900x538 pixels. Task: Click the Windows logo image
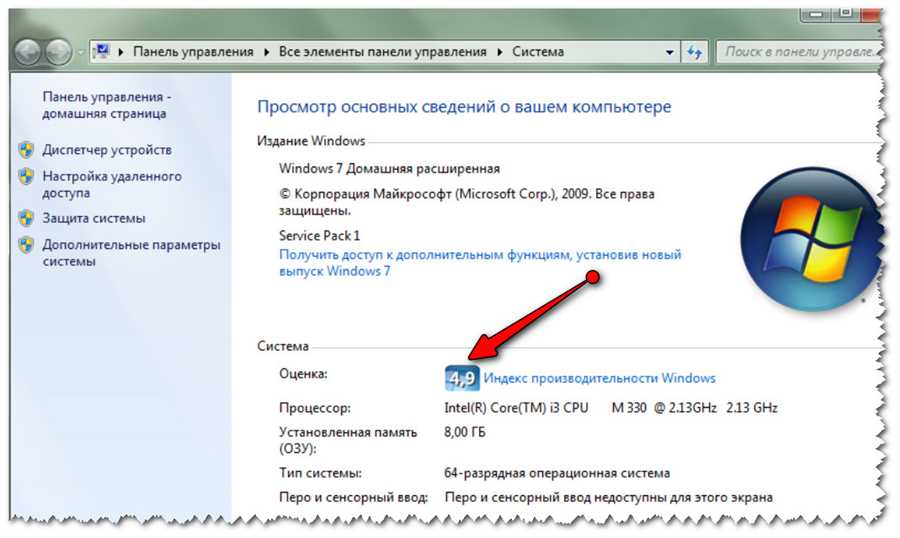pyautogui.click(x=810, y=239)
